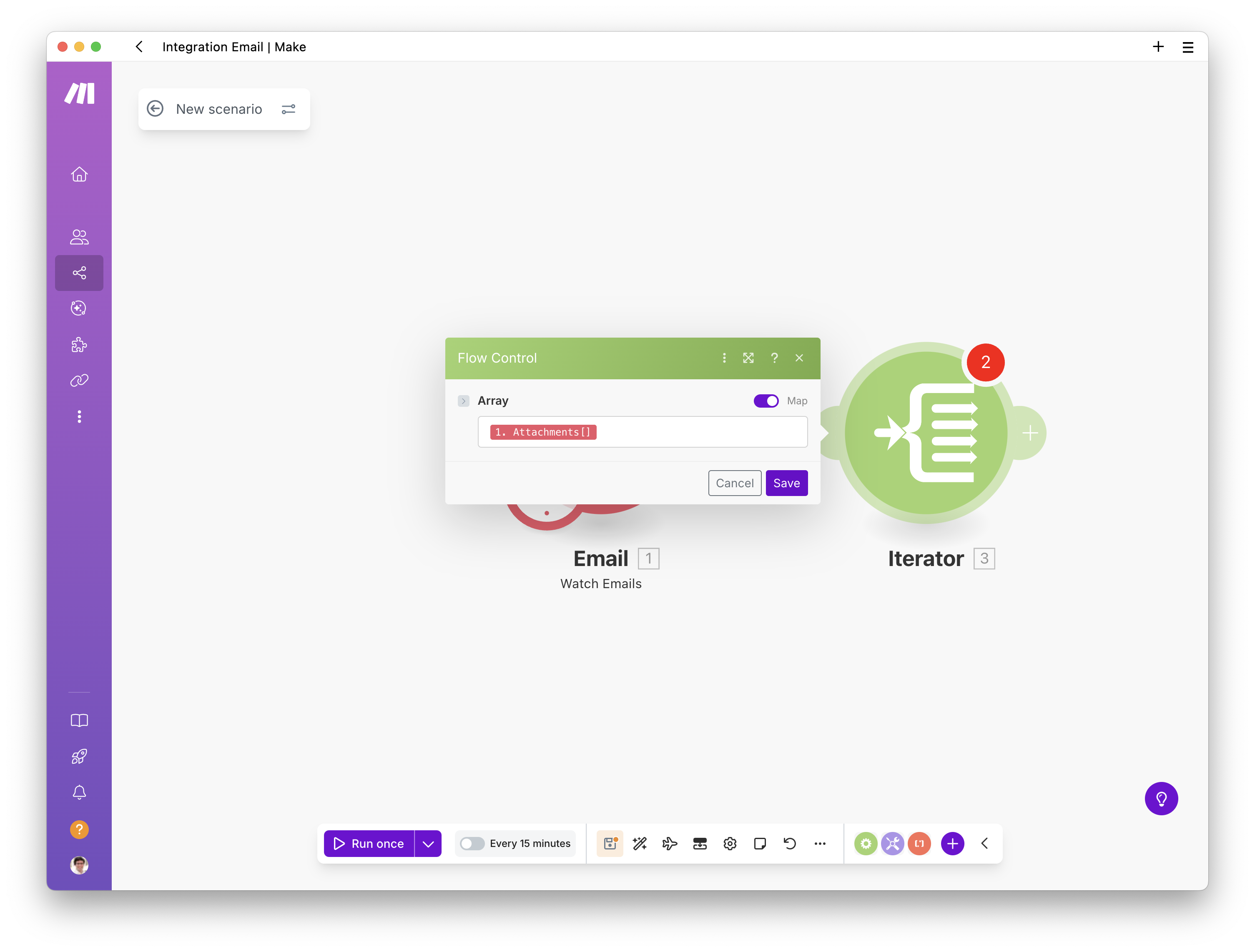Open macOS window hamburger menu

coord(1187,47)
